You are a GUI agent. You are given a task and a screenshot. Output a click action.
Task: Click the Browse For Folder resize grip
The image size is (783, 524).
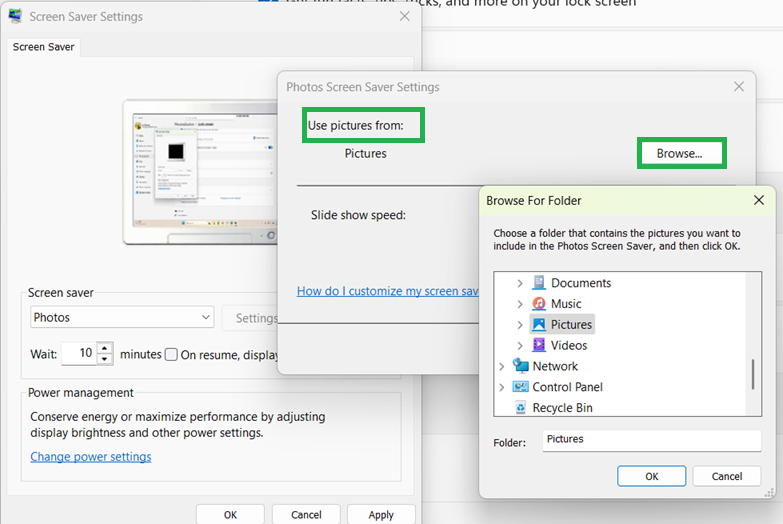769,493
